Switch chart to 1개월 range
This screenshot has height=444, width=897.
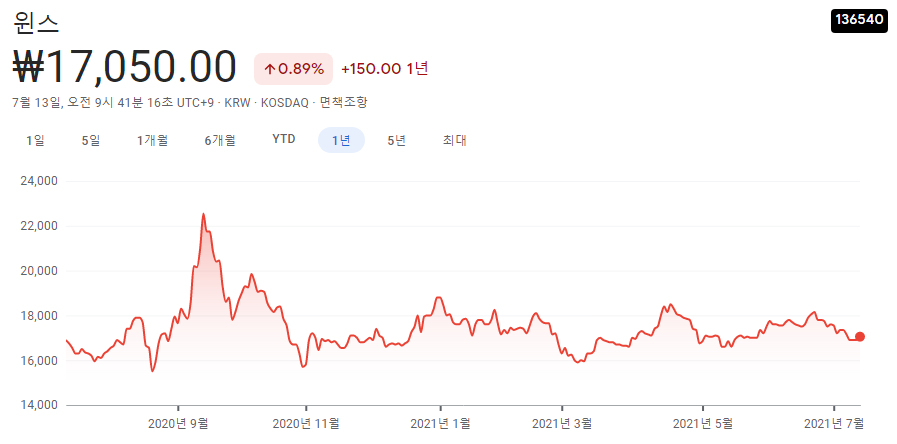coord(152,140)
